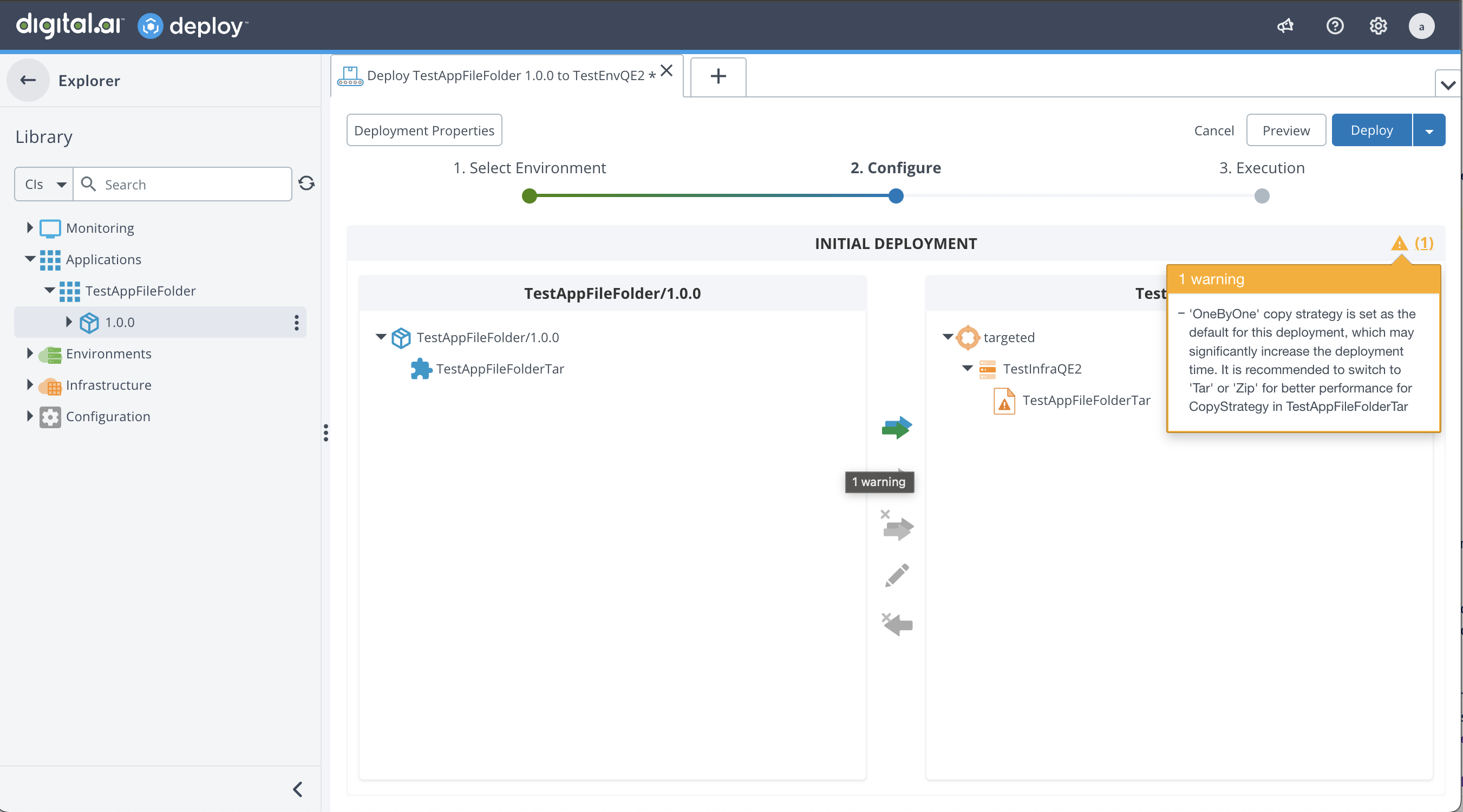This screenshot has height=812, width=1463.
Task: Open the help question mark icon
Action: (1335, 26)
